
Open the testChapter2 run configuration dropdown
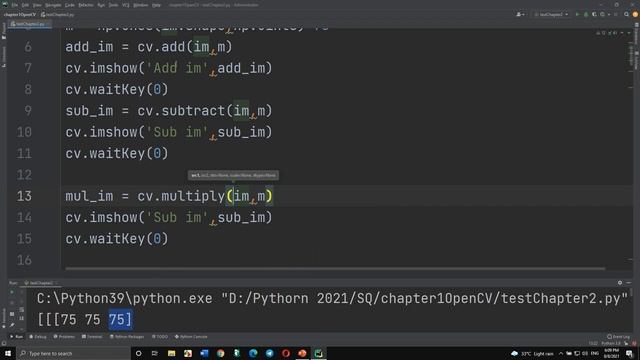(x=551, y=15)
